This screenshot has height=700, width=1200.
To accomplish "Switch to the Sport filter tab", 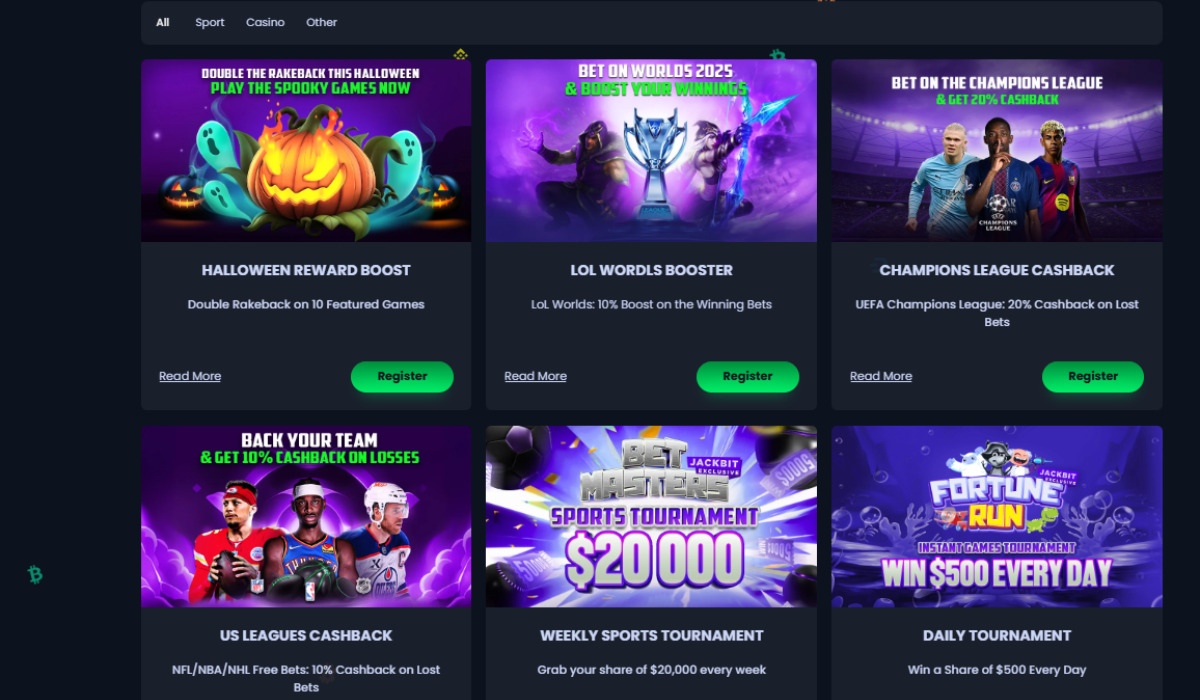I will [x=210, y=22].
